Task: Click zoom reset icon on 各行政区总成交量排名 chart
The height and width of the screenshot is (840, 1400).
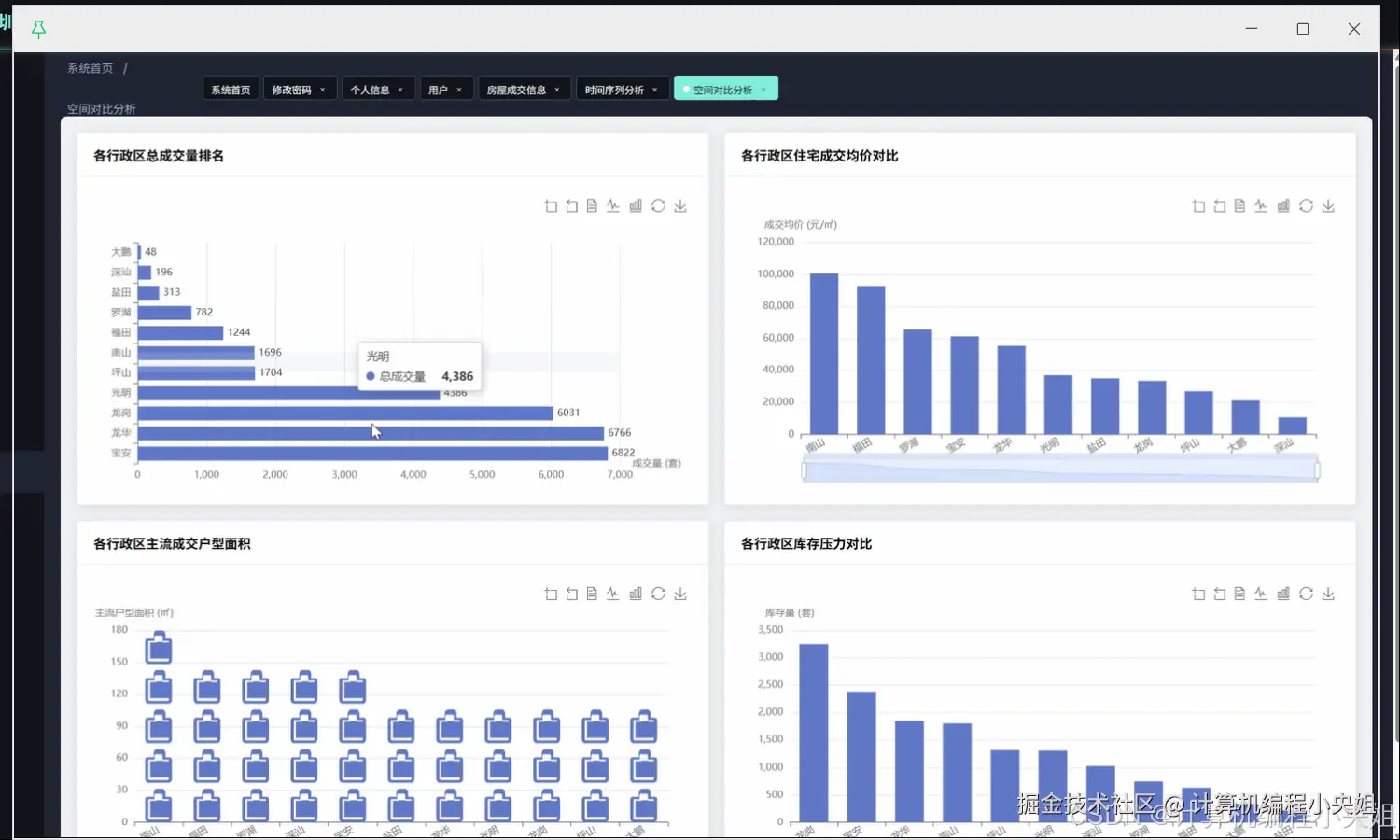Action: [x=571, y=206]
